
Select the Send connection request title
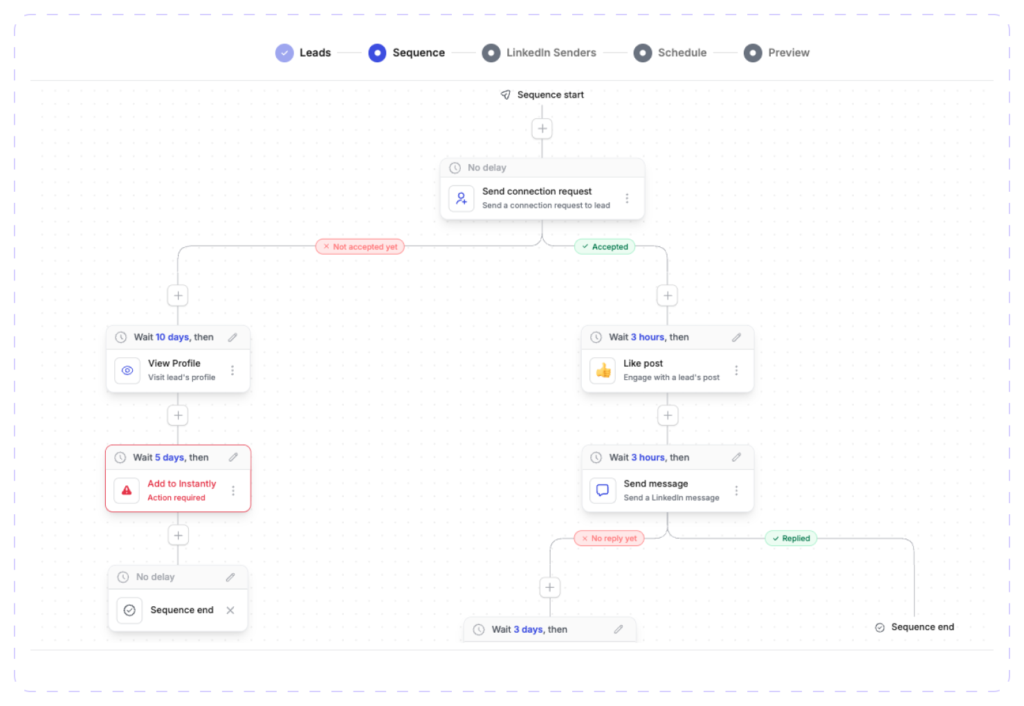click(x=537, y=191)
